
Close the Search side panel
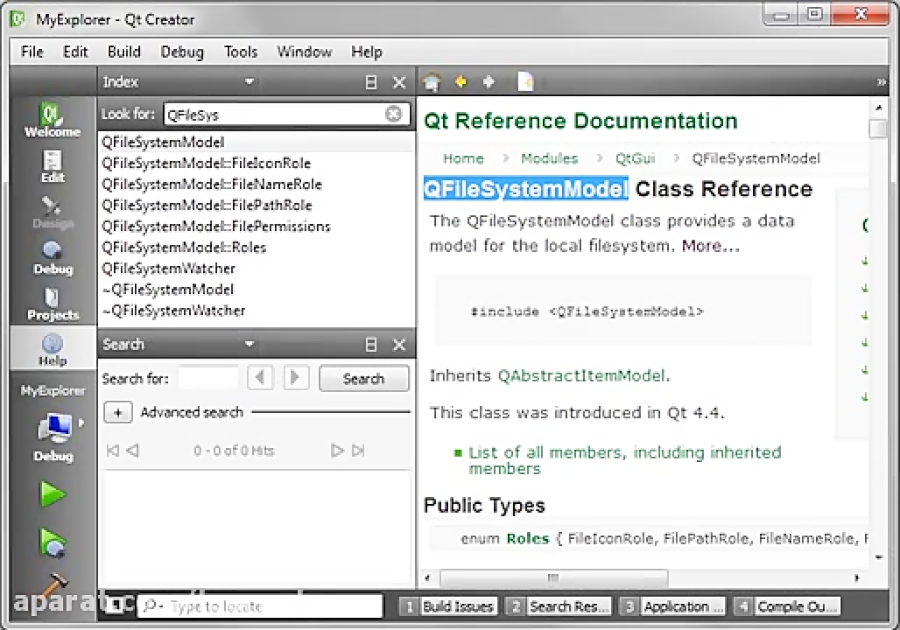[x=399, y=345]
